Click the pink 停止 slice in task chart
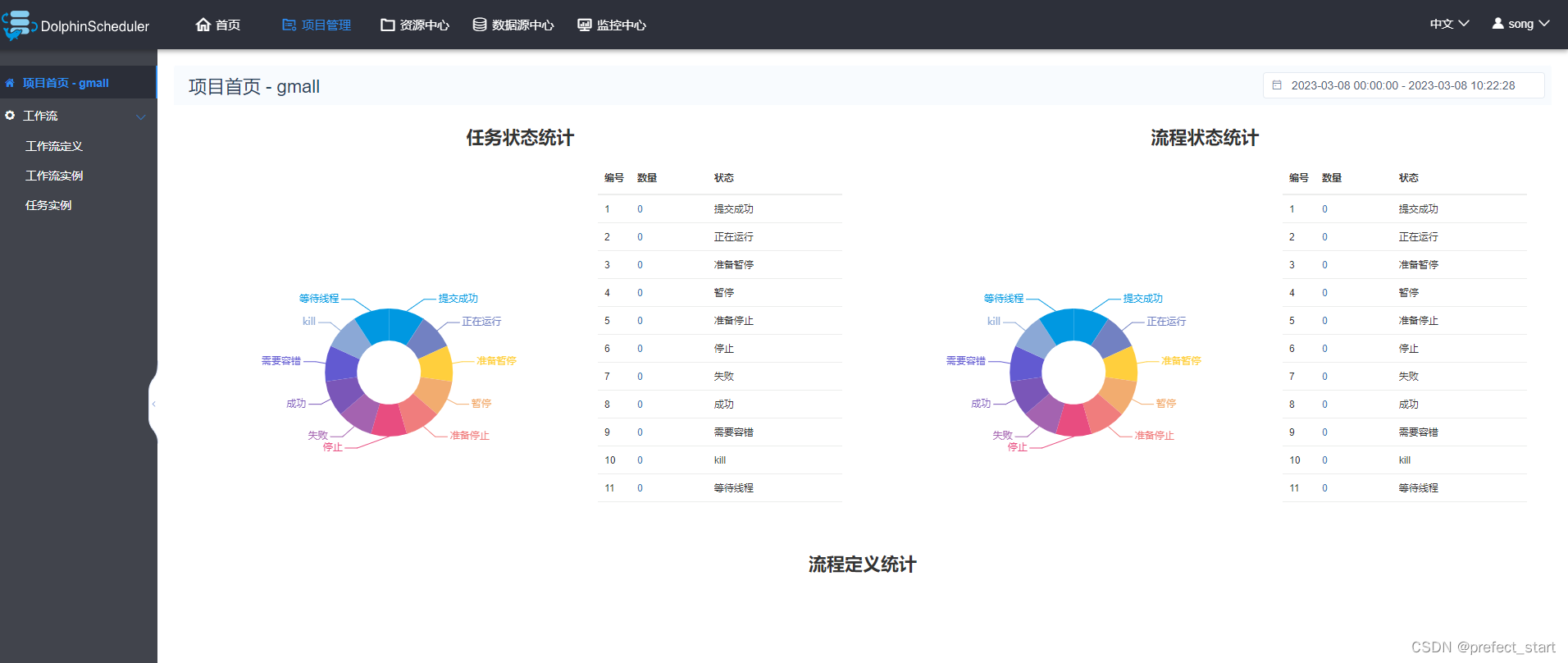Image resolution: width=1568 pixels, height=663 pixels. pyautogui.click(x=389, y=419)
